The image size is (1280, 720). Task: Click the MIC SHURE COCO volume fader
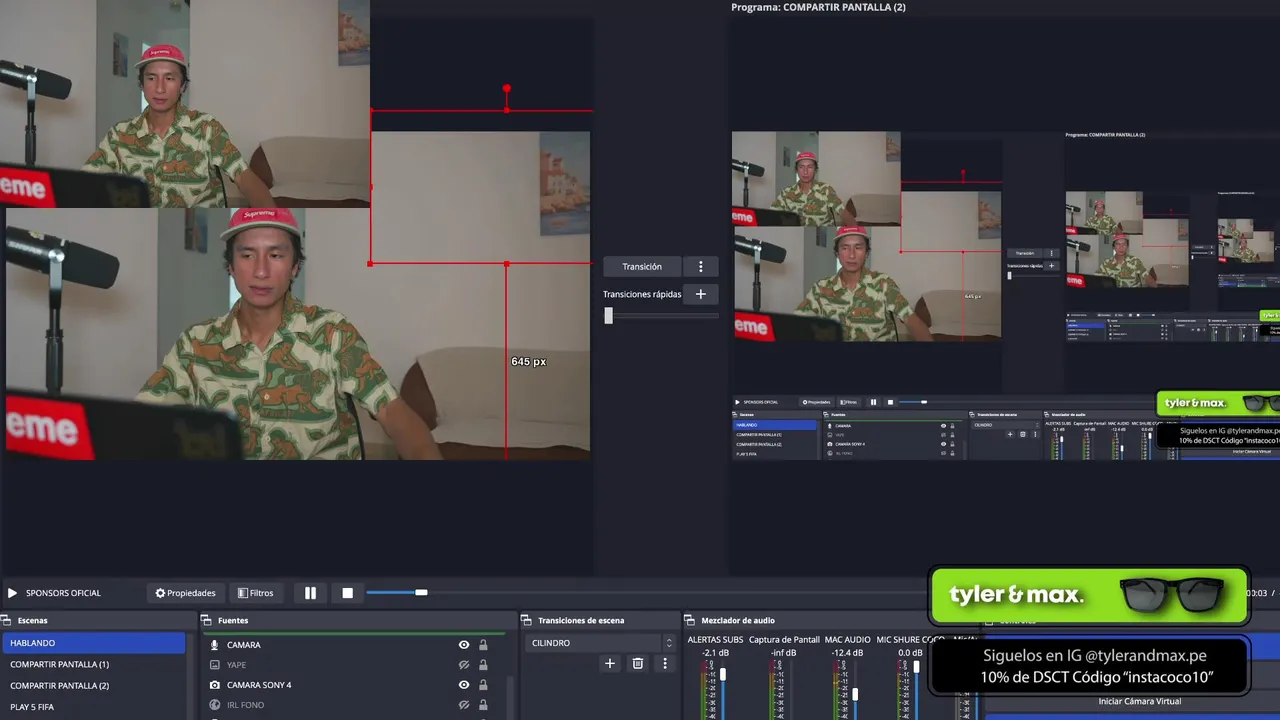coord(916,666)
